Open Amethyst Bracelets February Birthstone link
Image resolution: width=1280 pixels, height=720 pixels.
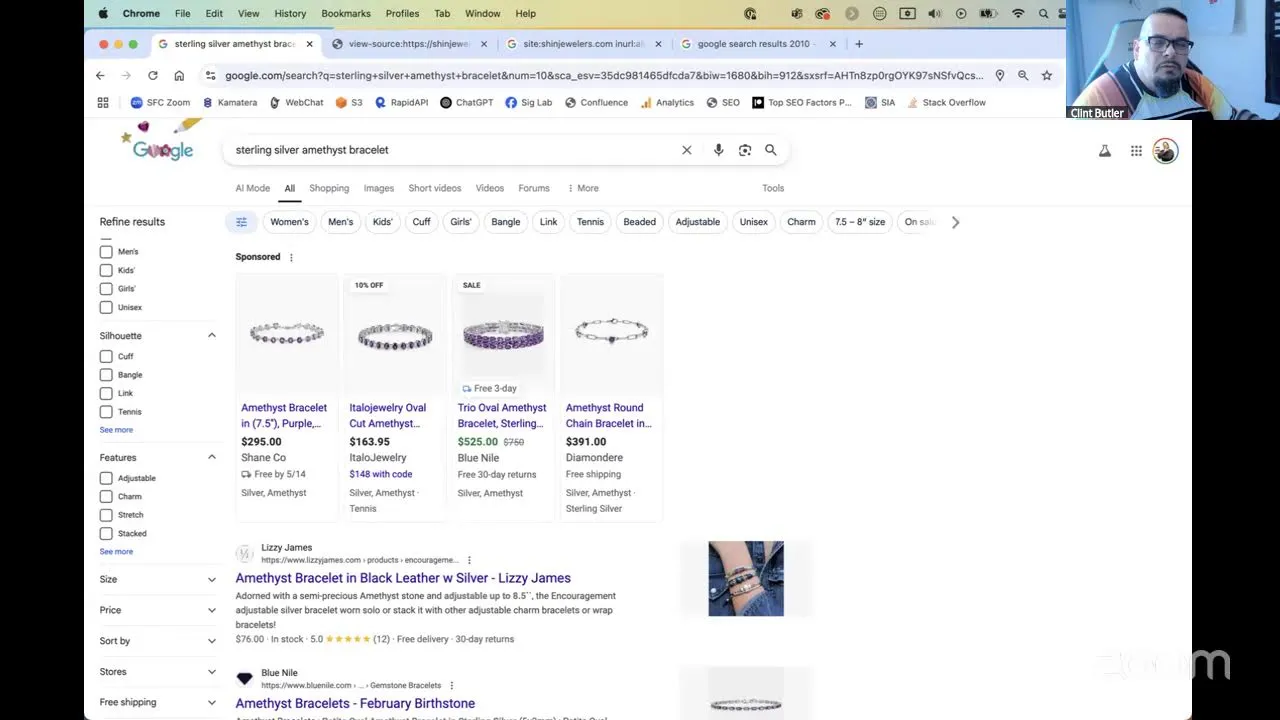coord(355,703)
